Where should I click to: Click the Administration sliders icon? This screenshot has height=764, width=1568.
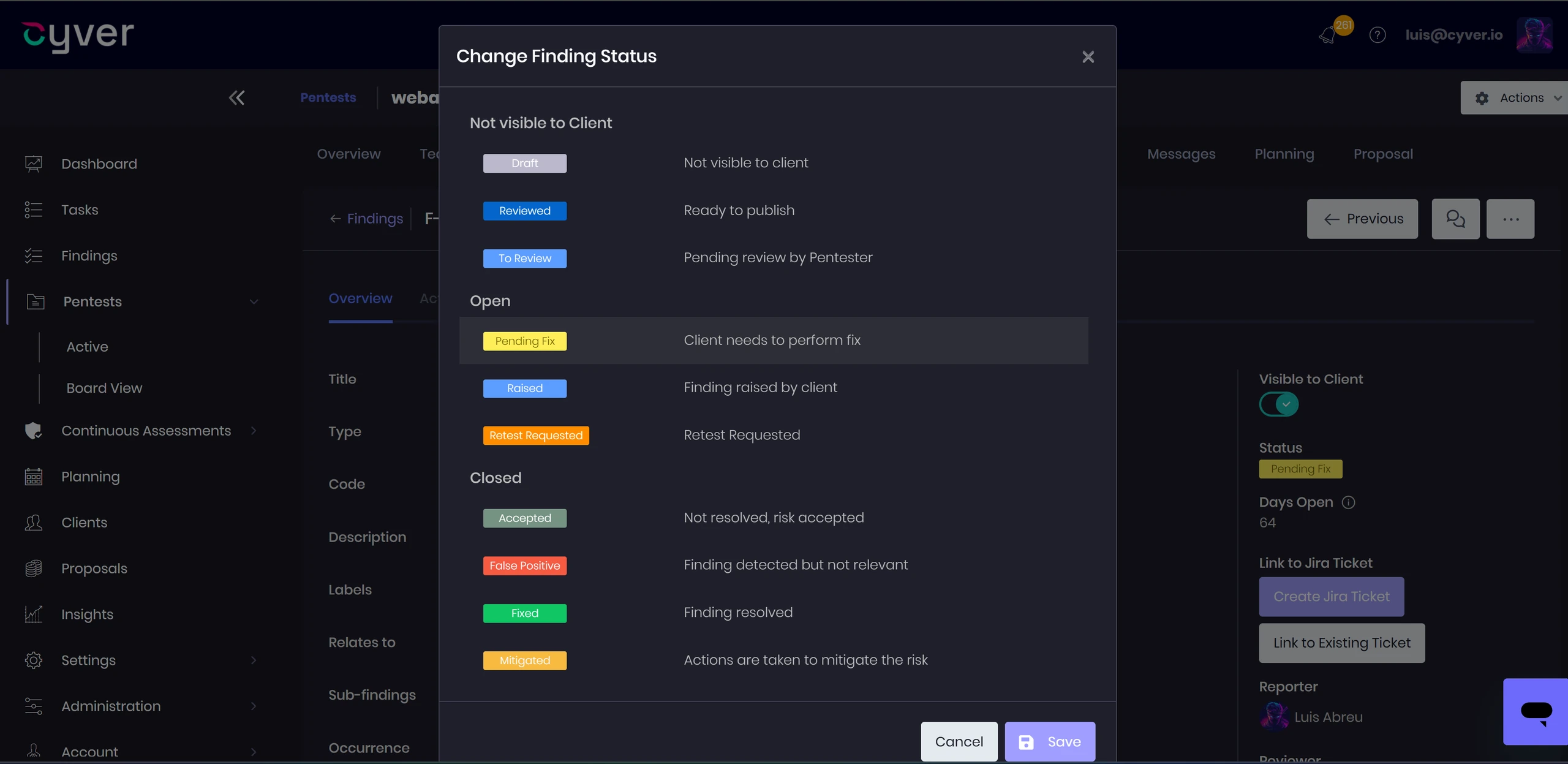[34, 706]
